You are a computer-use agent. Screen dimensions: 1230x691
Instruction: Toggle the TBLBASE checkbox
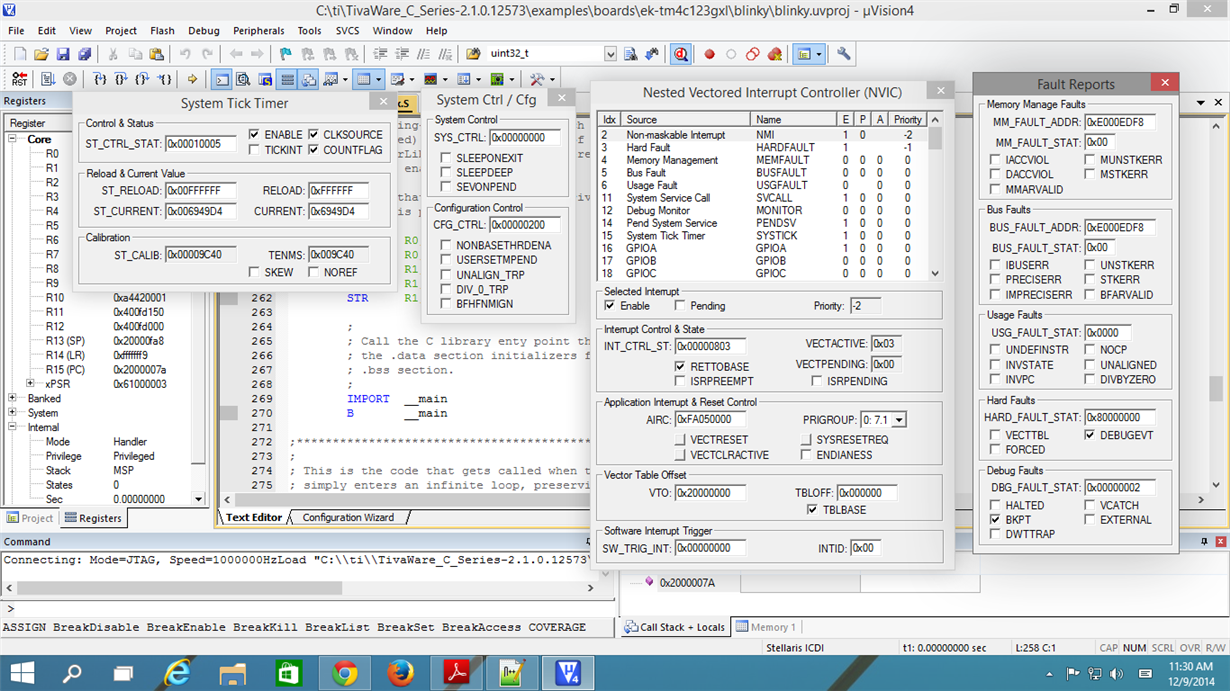click(x=813, y=510)
